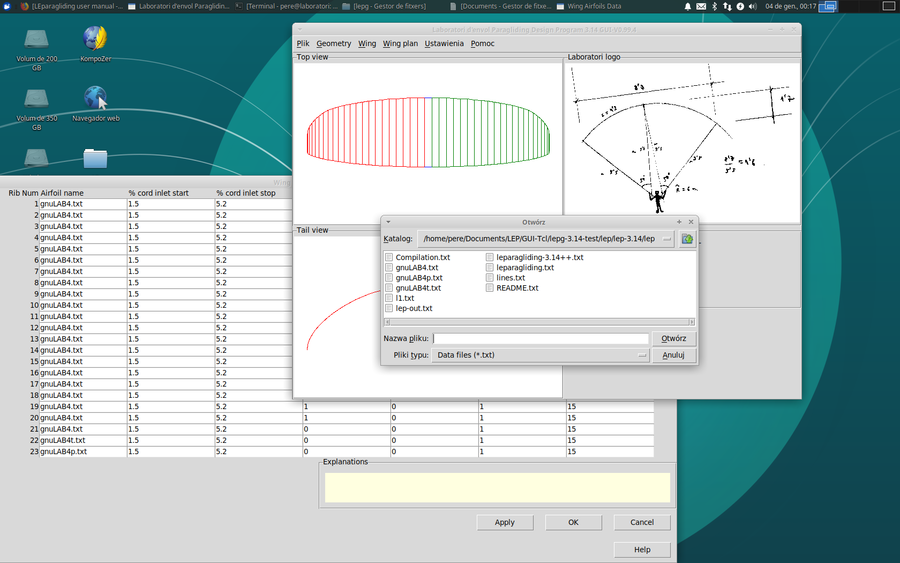This screenshot has height=563, width=900.
Task: Open Pliki typu file type dropdown
Action: (x=540, y=355)
